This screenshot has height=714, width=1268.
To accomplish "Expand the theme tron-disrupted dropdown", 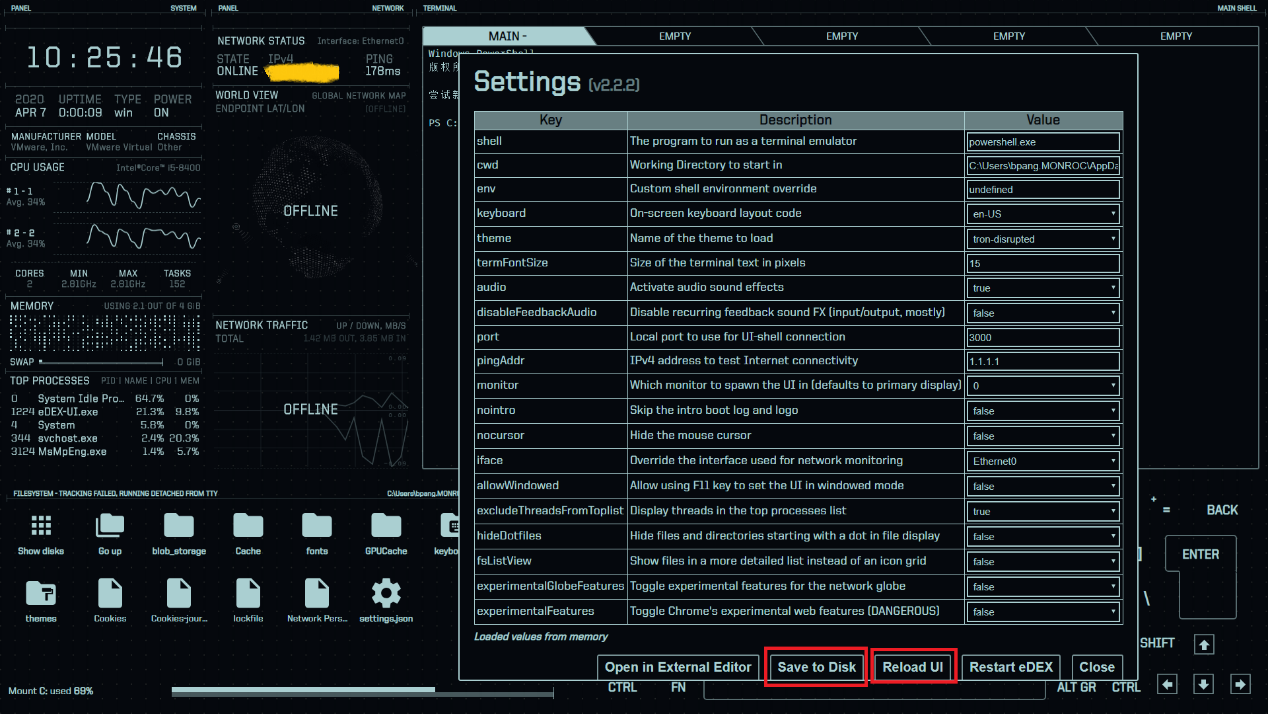I will coord(1043,239).
